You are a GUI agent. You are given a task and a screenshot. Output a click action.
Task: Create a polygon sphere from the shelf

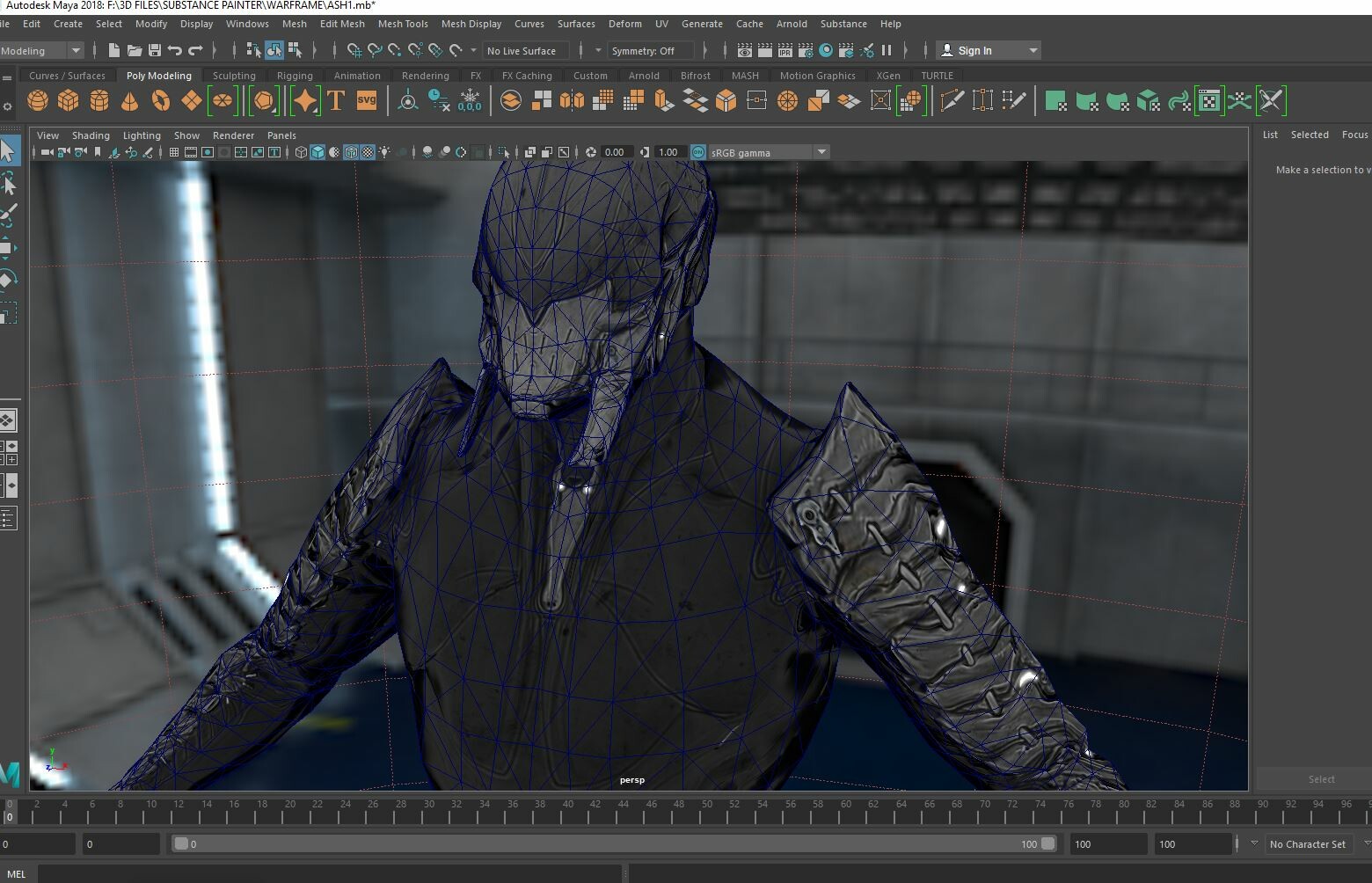tap(38, 101)
